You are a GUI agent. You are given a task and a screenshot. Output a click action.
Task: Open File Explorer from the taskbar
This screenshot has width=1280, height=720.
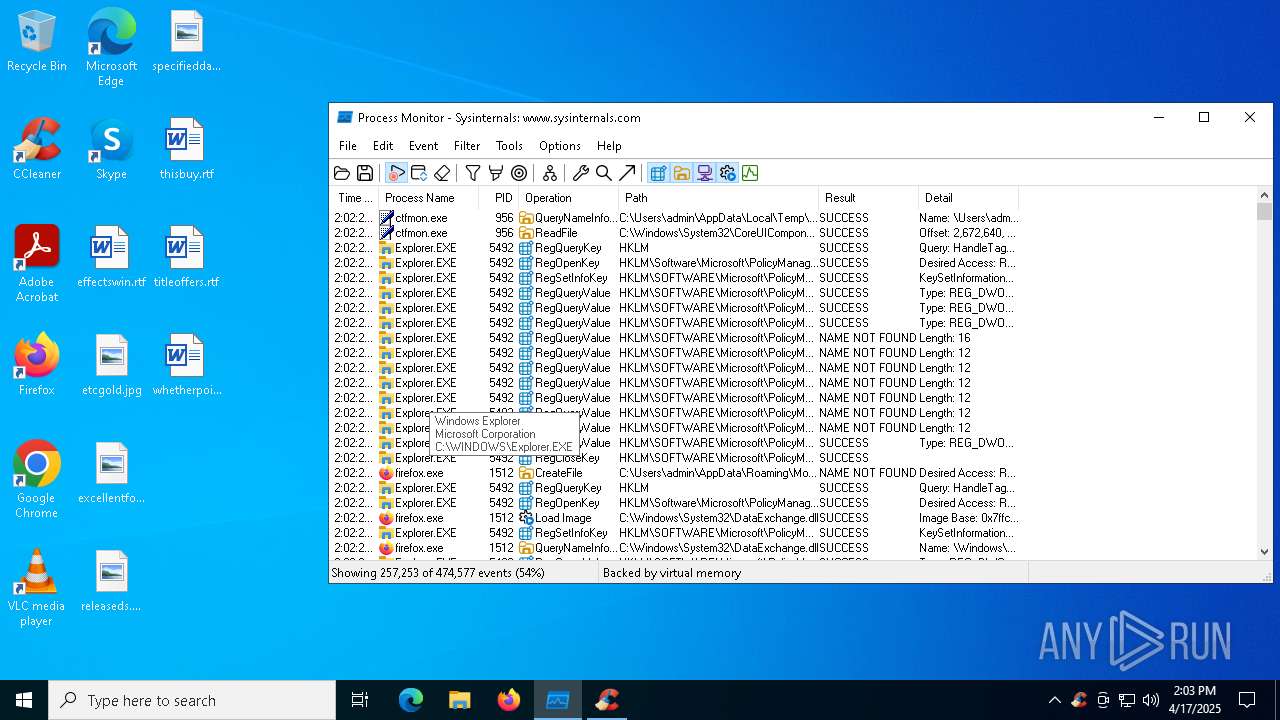click(459, 700)
